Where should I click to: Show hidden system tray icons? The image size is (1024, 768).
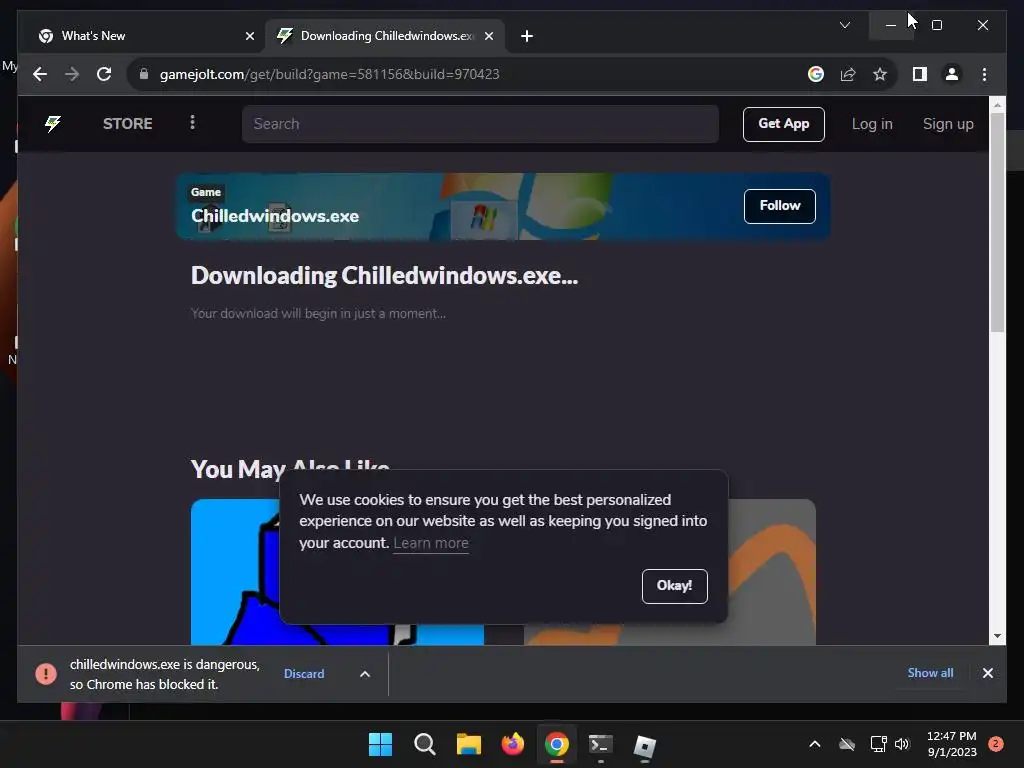pos(814,744)
